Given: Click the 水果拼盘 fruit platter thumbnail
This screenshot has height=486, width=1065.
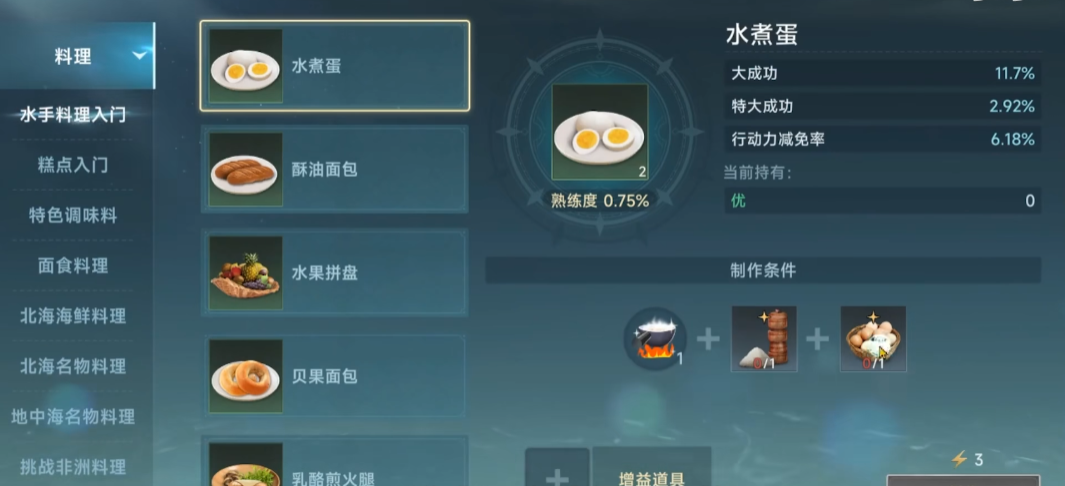Looking at the screenshot, I should coord(245,273).
